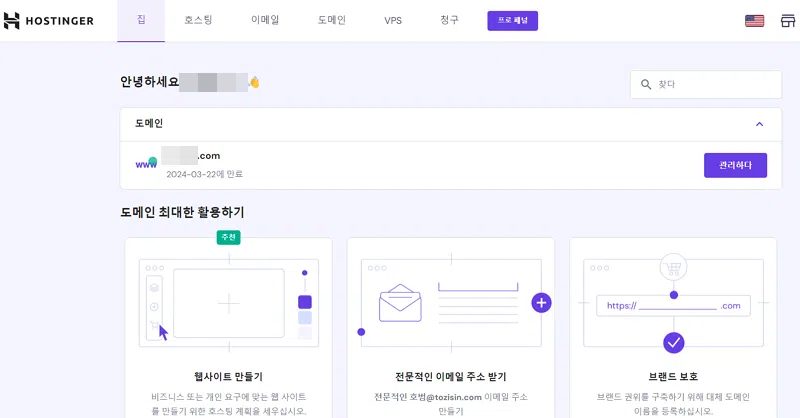800x418 pixels.
Task: Click the purple checkmark circle icon
Action: (673, 342)
